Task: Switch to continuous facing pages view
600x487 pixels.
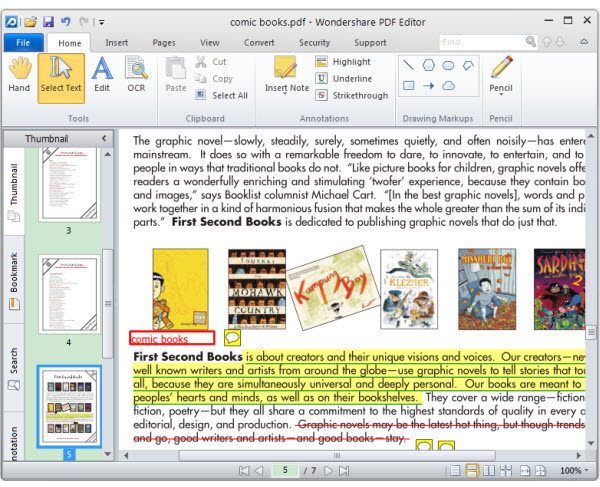Action: pyautogui.click(x=506, y=471)
